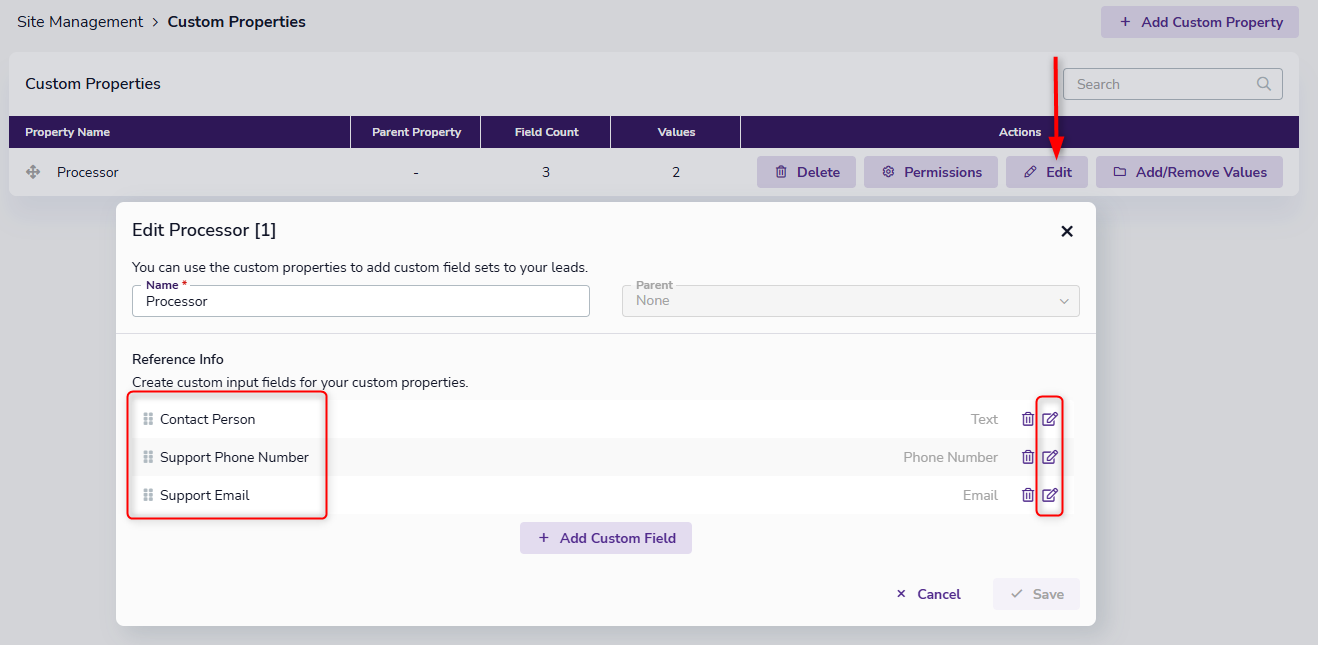The image size is (1318, 645).
Task: Edit the Support Email field
Action: pyautogui.click(x=1049, y=495)
